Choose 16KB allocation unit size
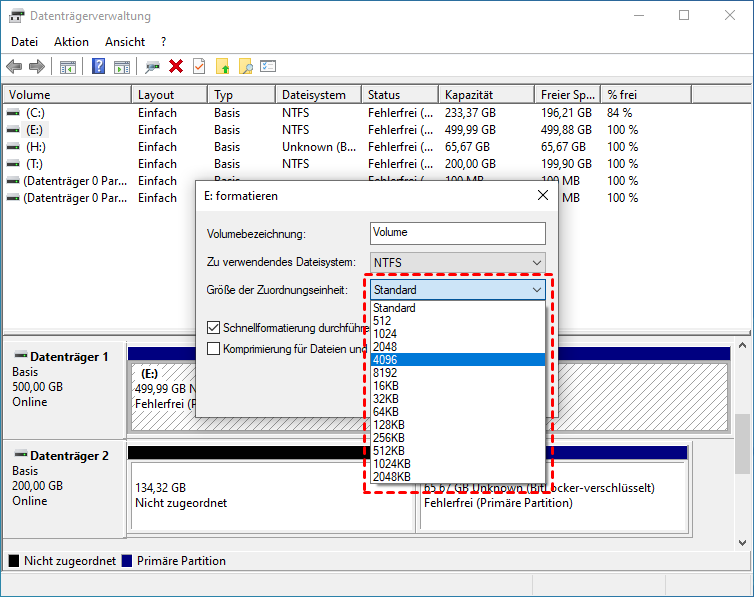754x597 pixels. [458, 386]
